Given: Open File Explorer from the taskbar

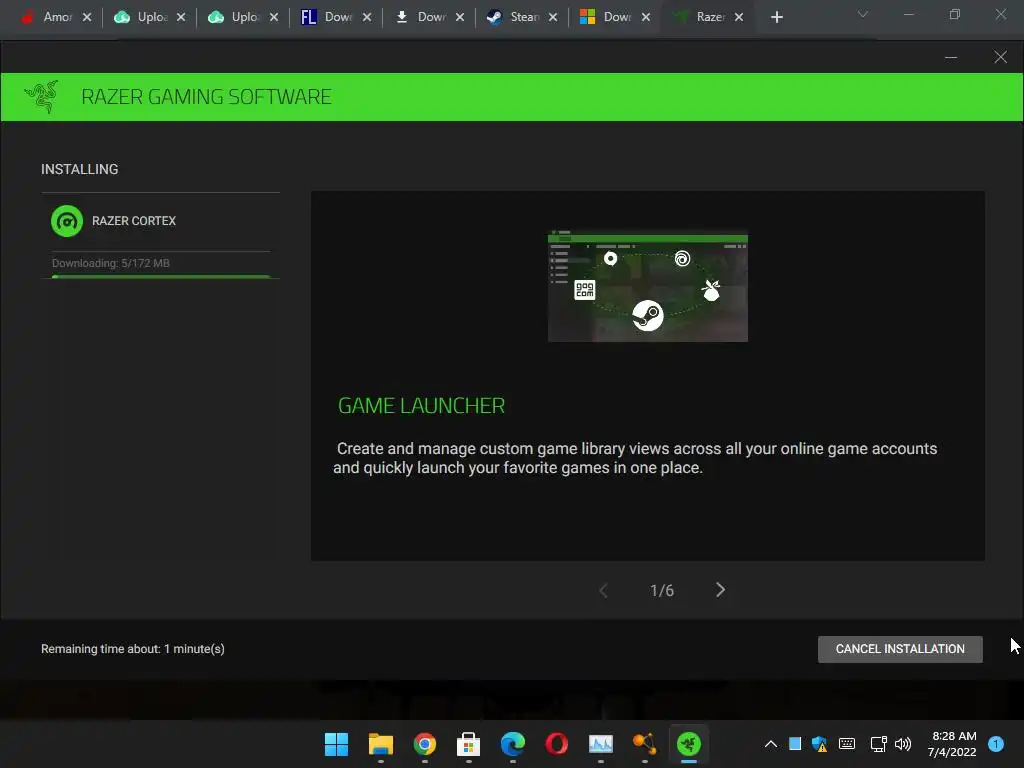Looking at the screenshot, I should [381, 744].
